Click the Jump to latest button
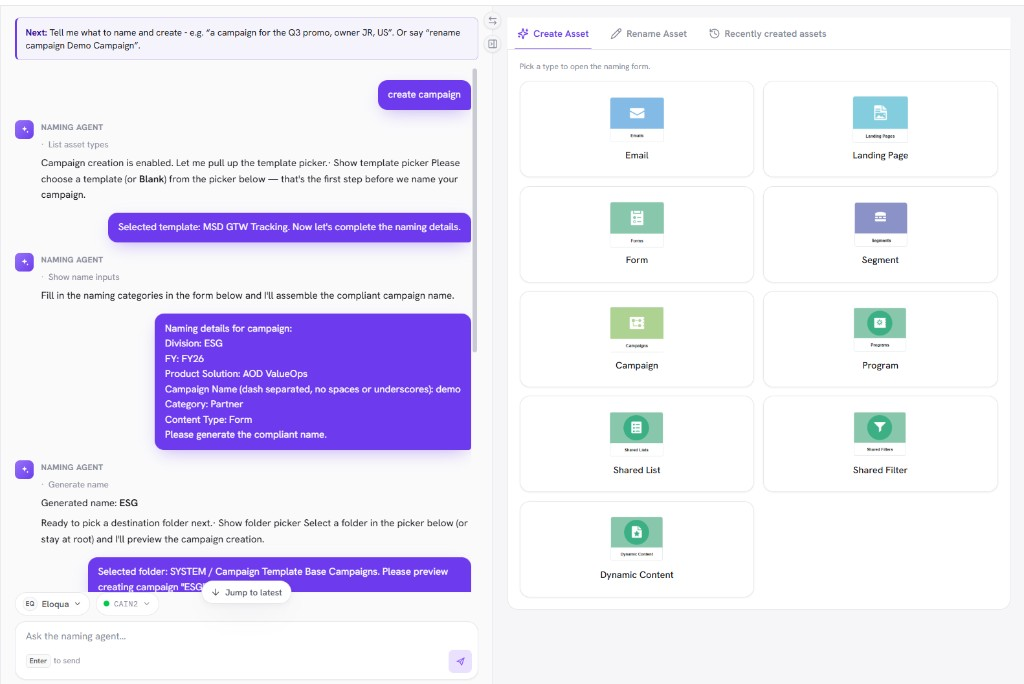 [x=247, y=593]
